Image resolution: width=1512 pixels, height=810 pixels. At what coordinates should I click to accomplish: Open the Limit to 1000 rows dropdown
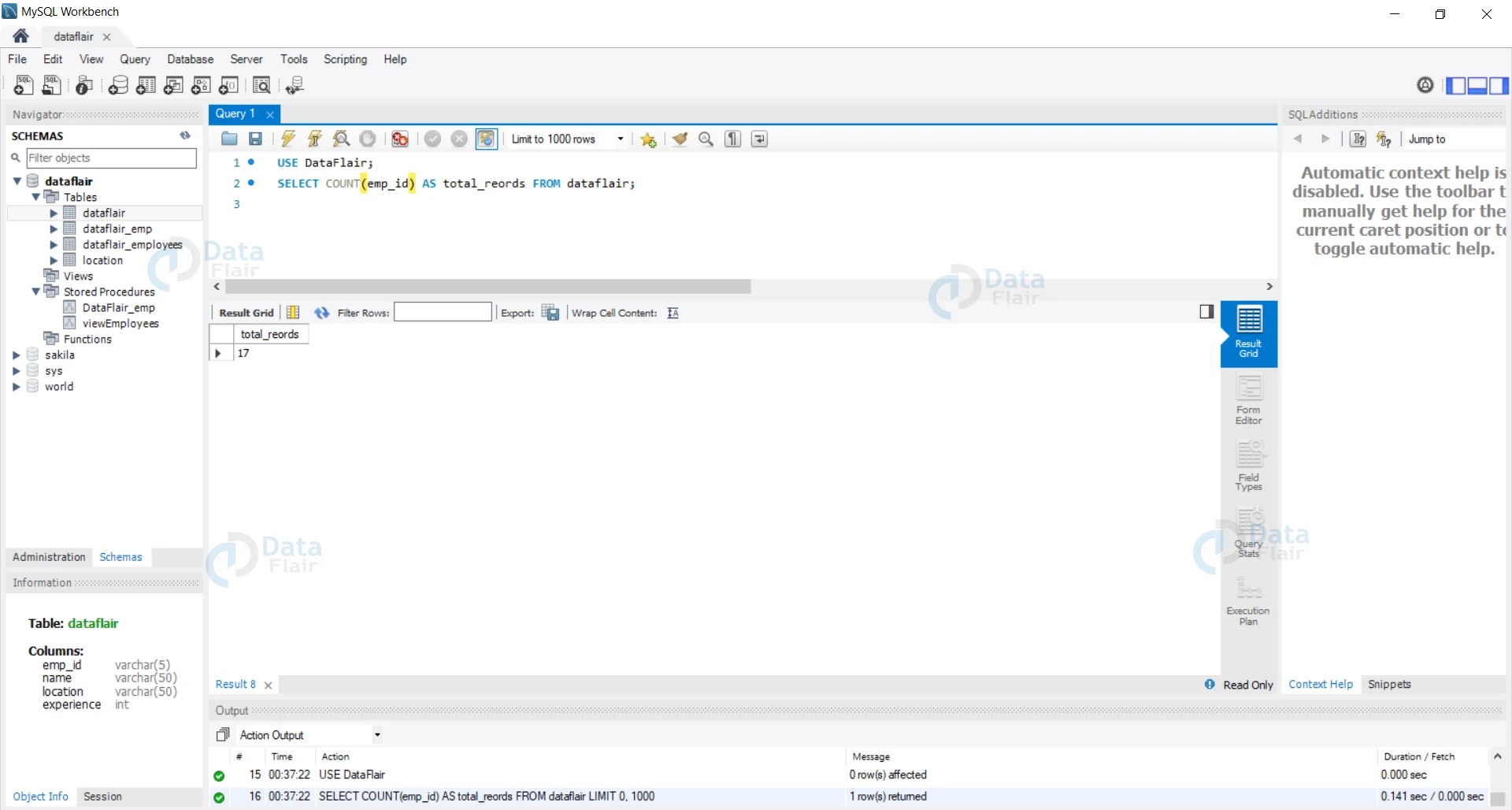[620, 139]
